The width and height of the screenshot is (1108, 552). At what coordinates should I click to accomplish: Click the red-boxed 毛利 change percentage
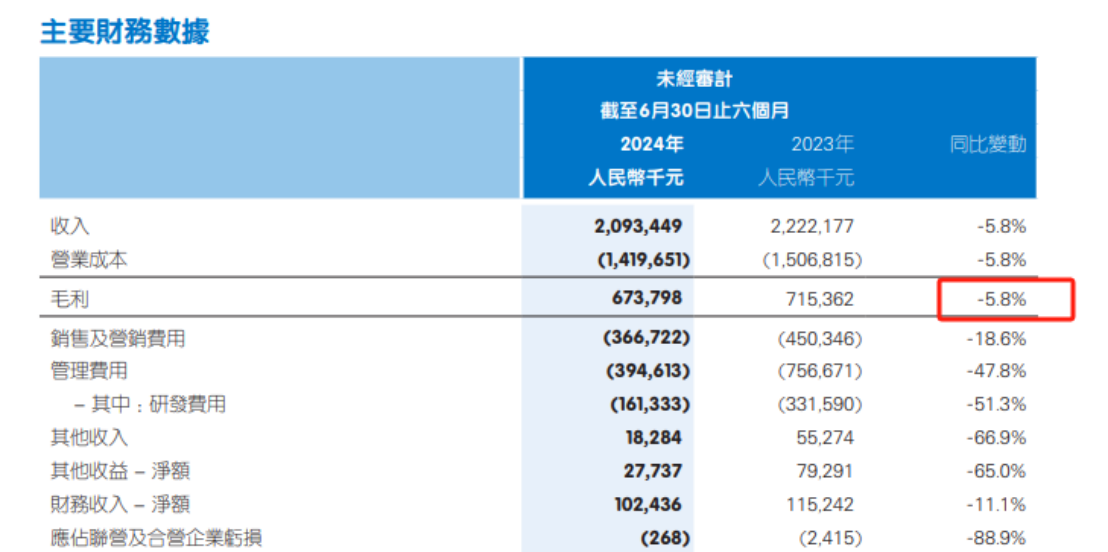click(1002, 299)
